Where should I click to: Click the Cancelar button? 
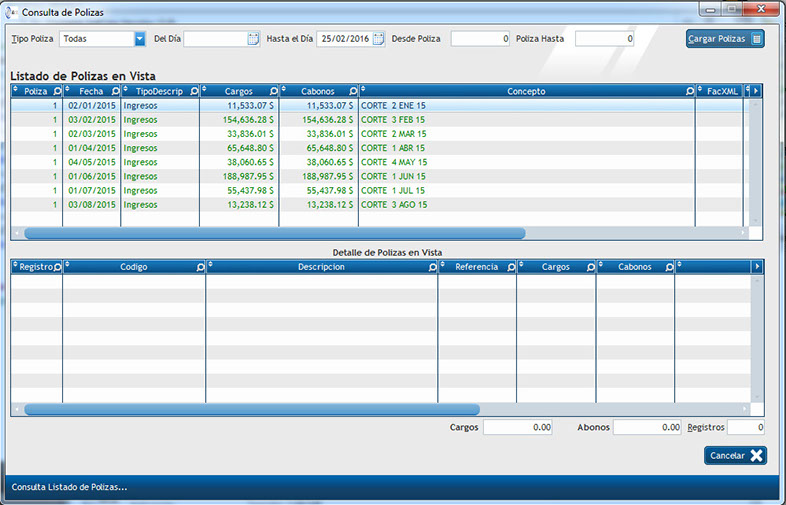(735, 455)
